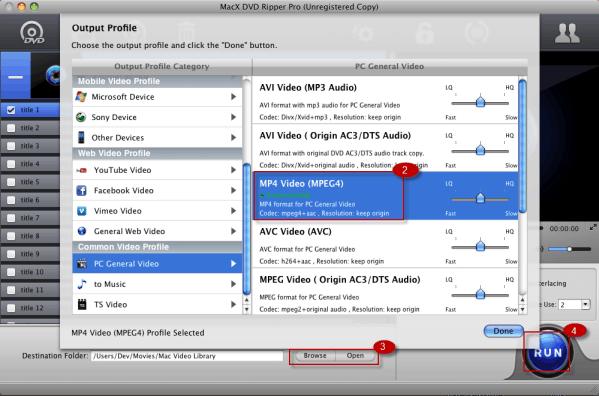Check the title 11 checkbox
This screenshot has height=396, width=599.
11,290
